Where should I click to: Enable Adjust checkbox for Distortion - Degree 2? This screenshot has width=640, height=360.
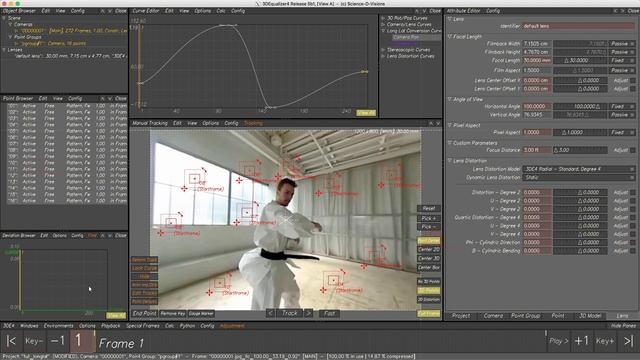(633, 192)
